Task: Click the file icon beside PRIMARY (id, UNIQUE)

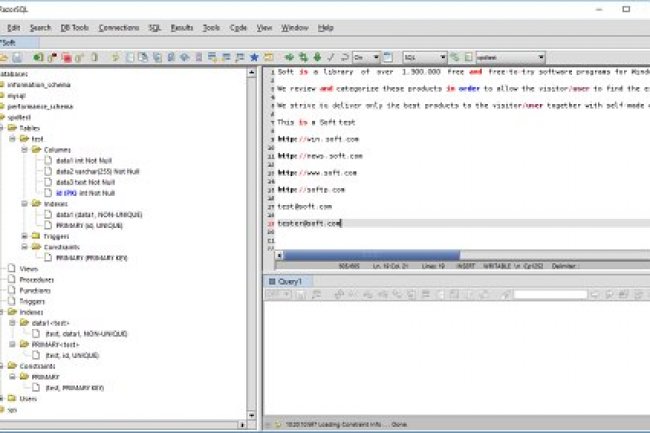Action: click(49, 225)
